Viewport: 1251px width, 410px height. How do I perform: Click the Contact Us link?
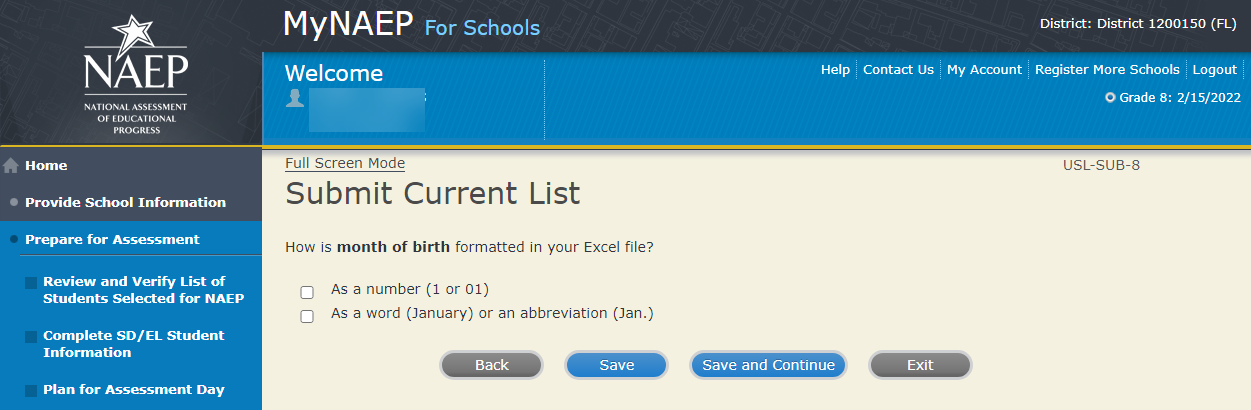coord(898,70)
